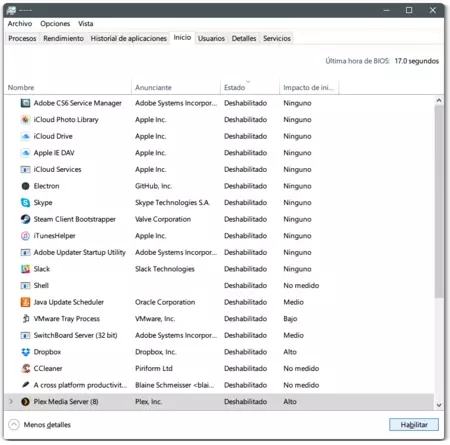Expand the Plex Media Server entry
450x445 pixels.
click(11, 402)
